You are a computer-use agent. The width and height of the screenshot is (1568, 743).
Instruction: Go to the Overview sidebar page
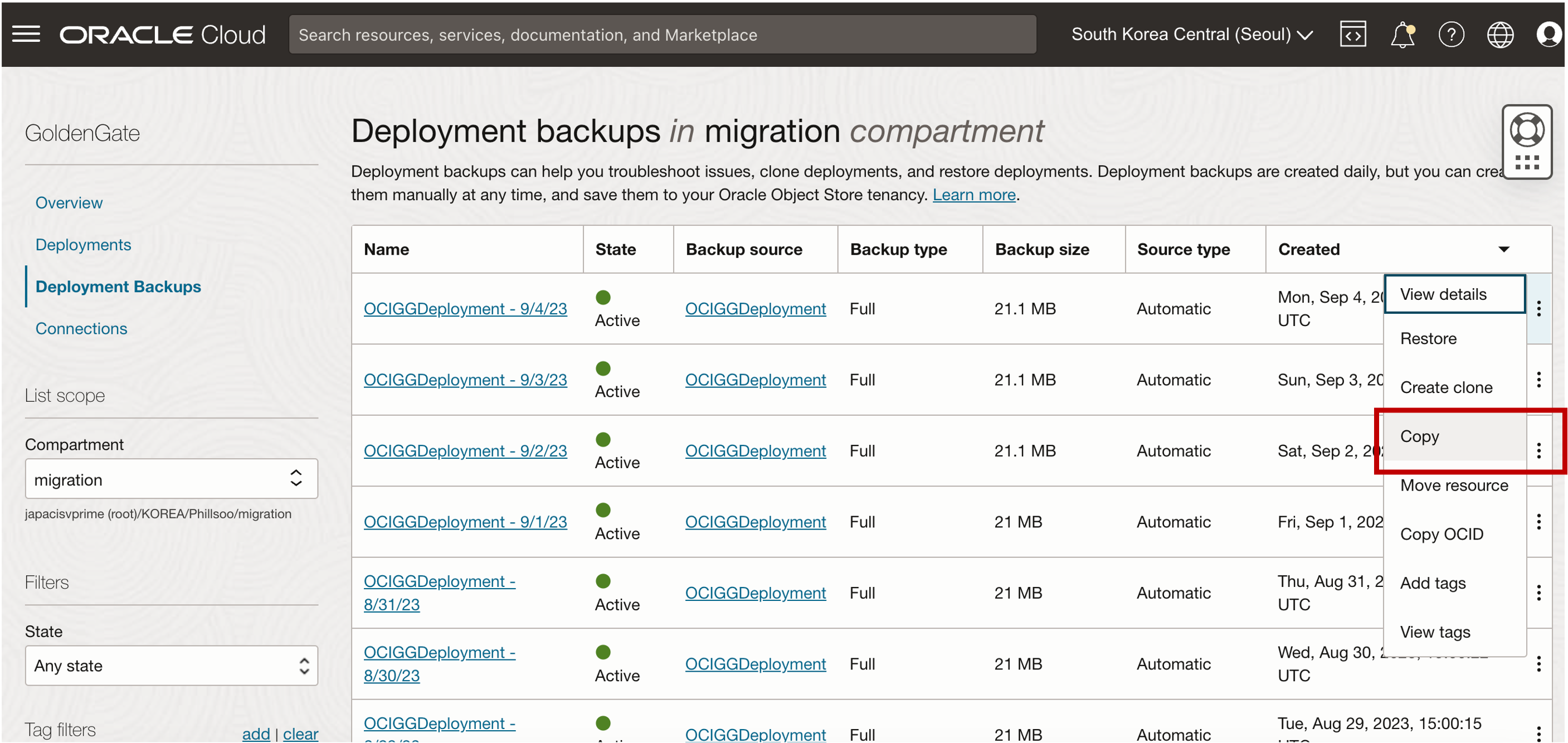coord(69,203)
